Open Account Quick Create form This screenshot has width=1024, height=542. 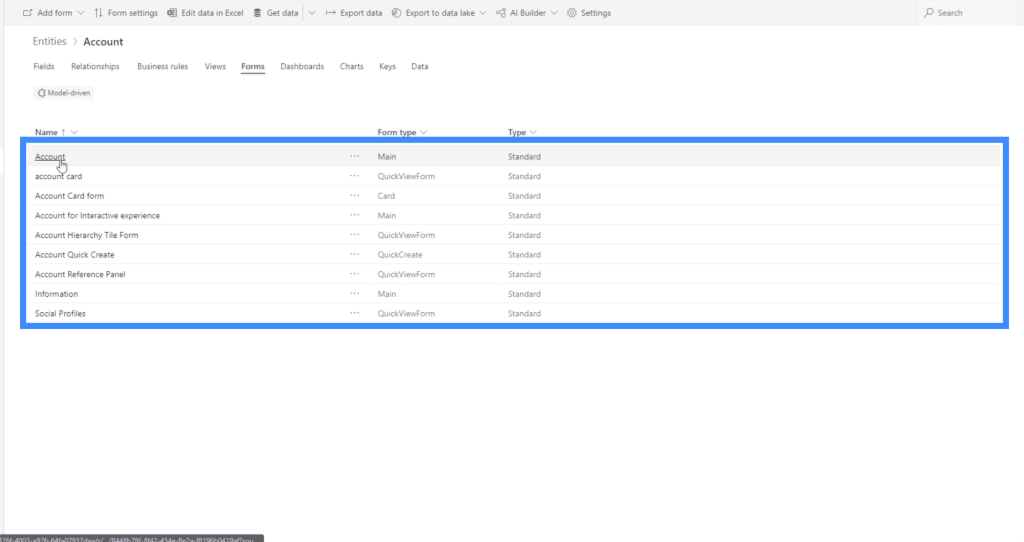(x=74, y=255)
